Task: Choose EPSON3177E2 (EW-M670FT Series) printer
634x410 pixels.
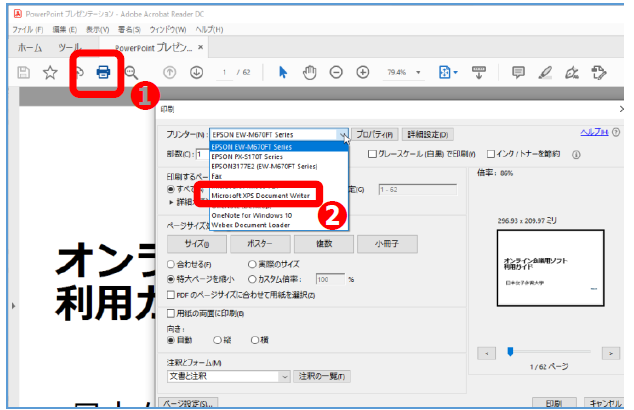Action: pos(279,166)
